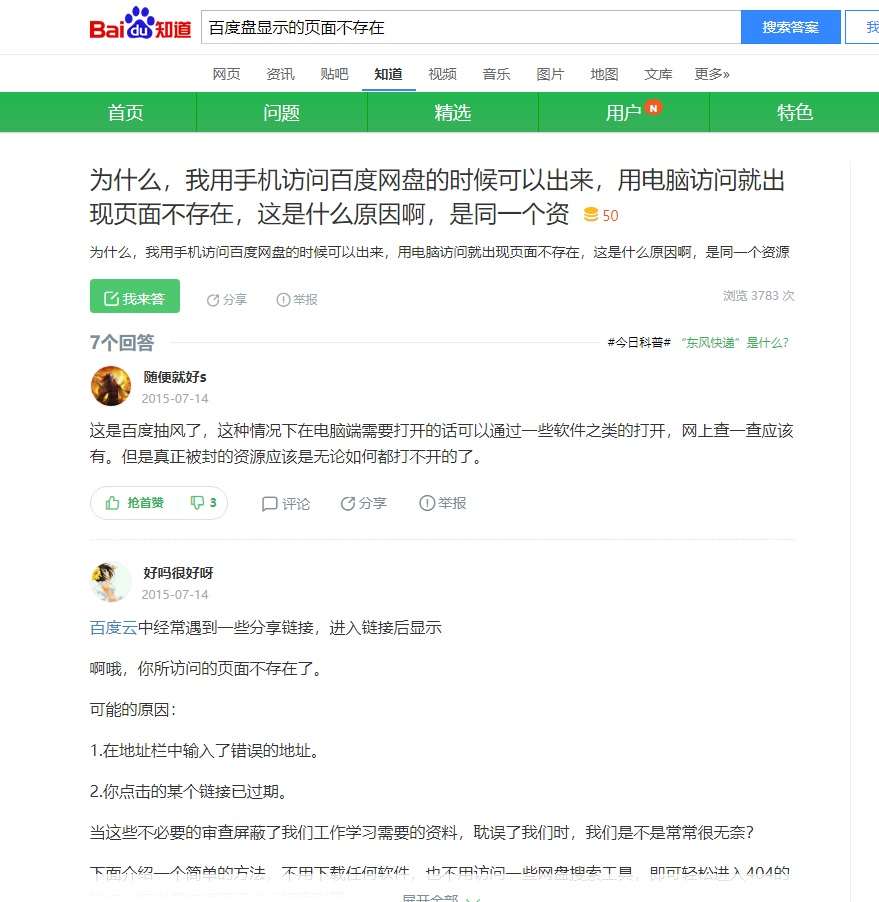Open username 随便就好s profile
Screen dimensions: 879x902
tap(175, 377)
